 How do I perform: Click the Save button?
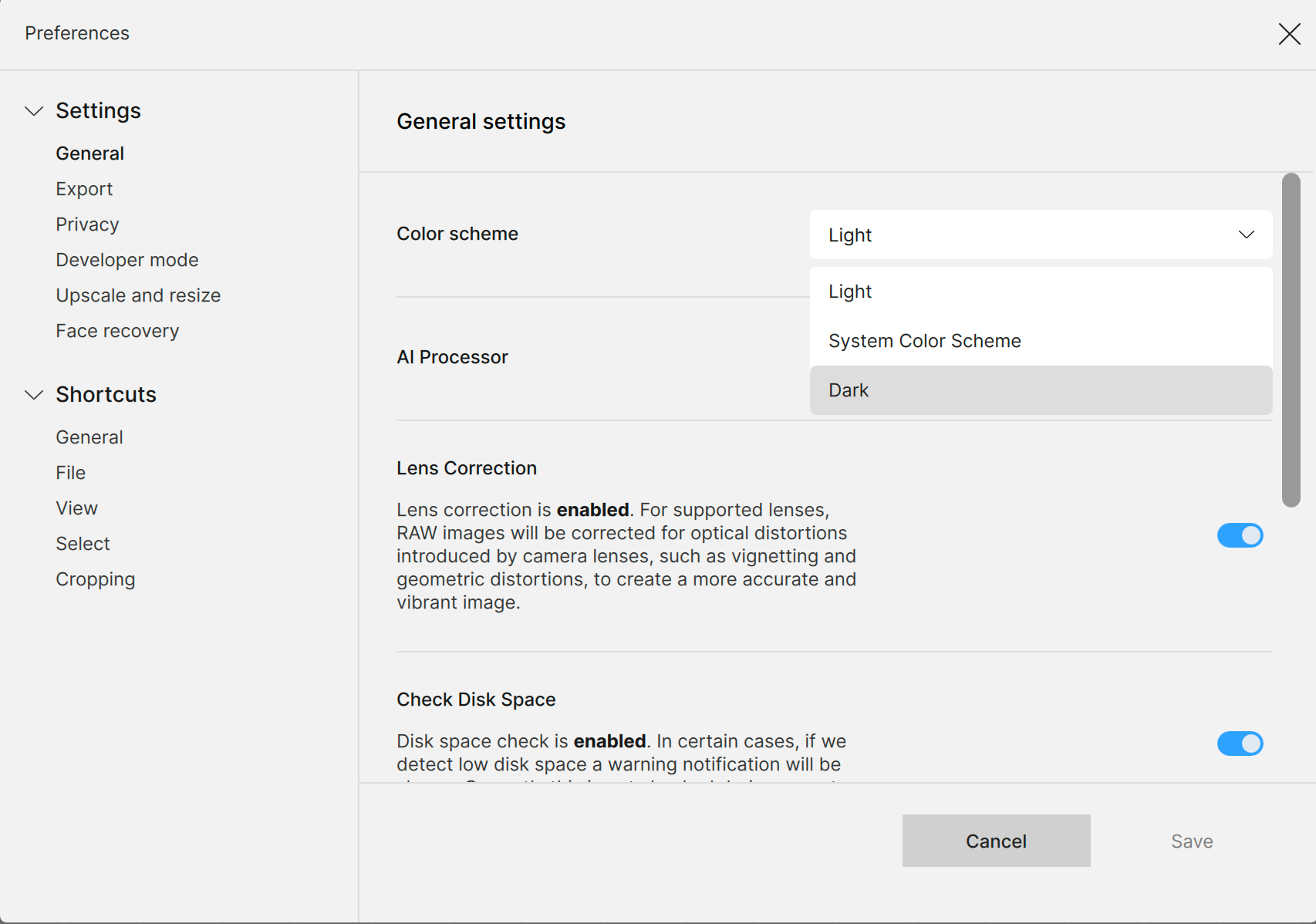tap(1191, 841)
